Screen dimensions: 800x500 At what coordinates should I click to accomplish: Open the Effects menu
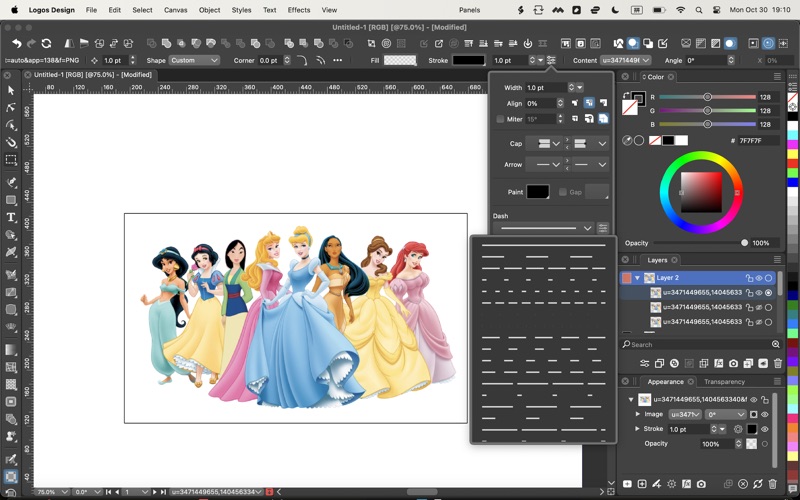pyautogui.click(x=298, y=10)
